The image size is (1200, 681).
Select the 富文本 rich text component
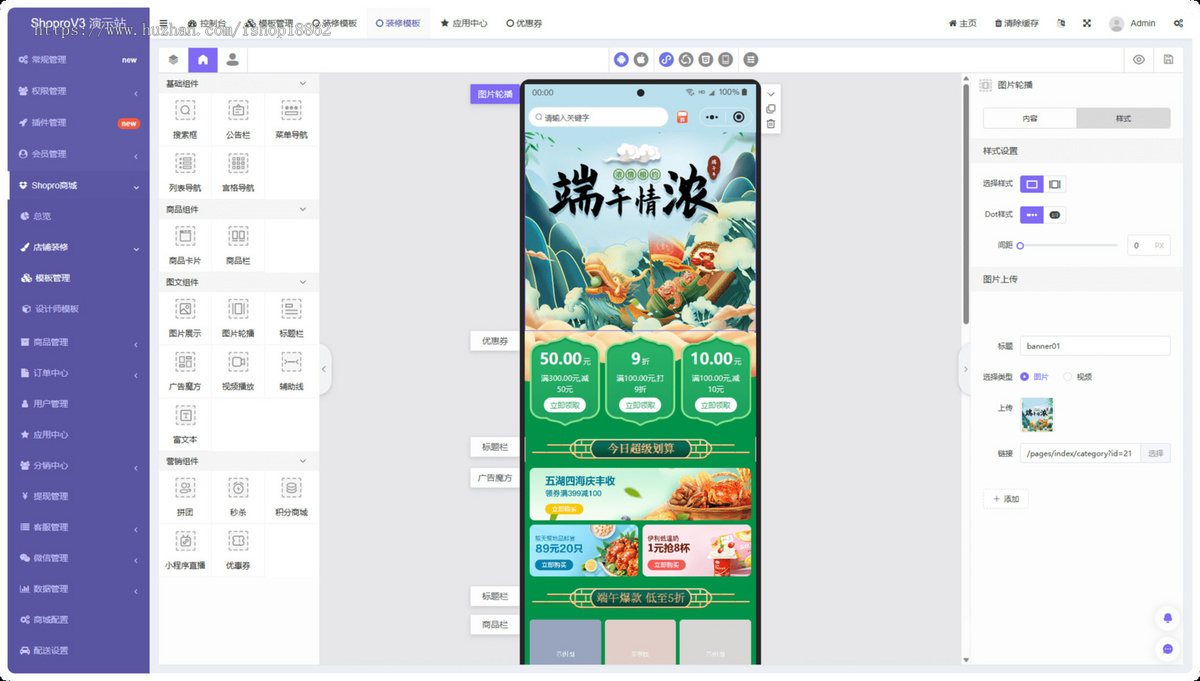coord(185,422)
